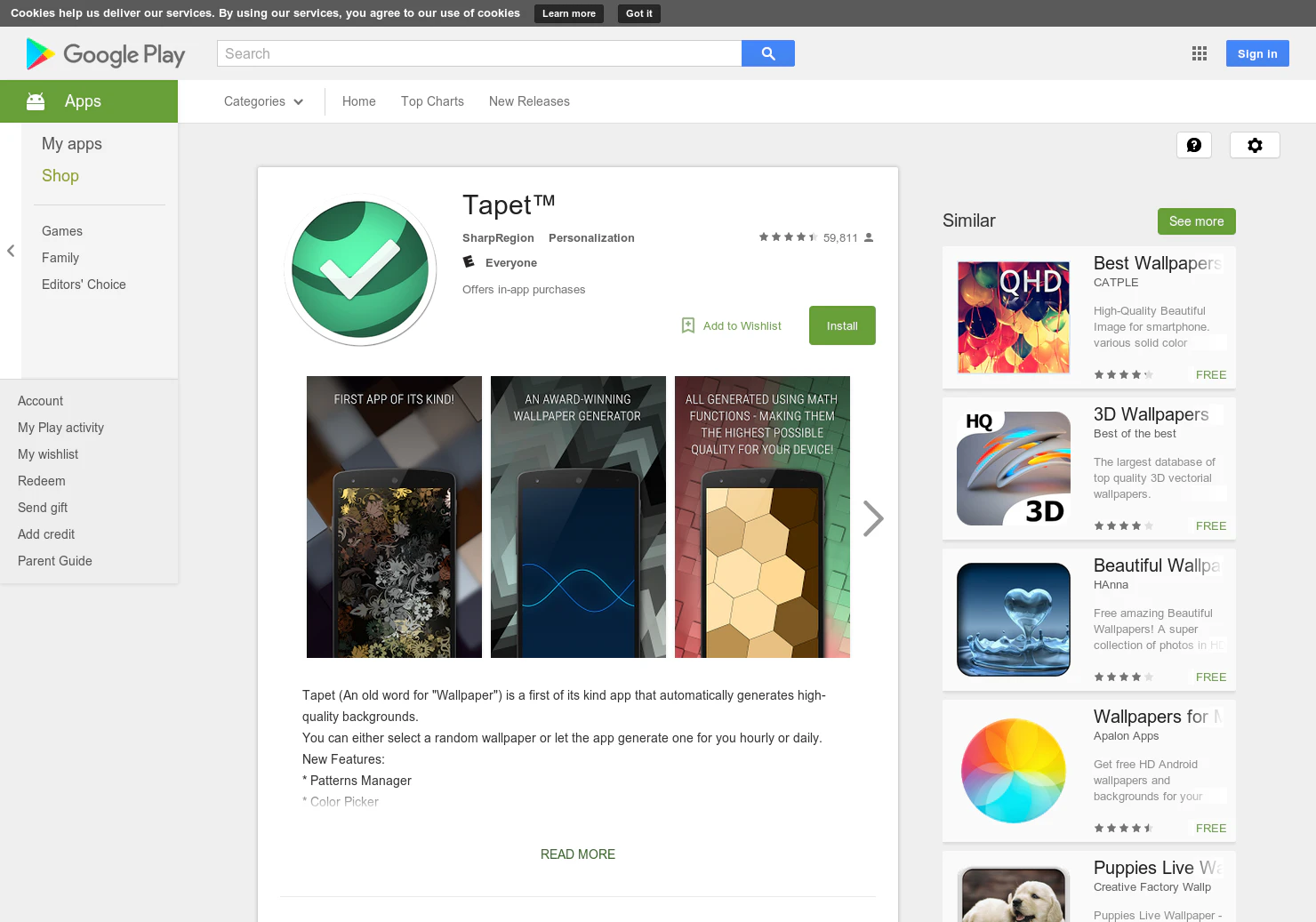Image resolution: width=1316 pixels, height=922 pixels.
Task: Click the Google Play logo
Action: 106,54
